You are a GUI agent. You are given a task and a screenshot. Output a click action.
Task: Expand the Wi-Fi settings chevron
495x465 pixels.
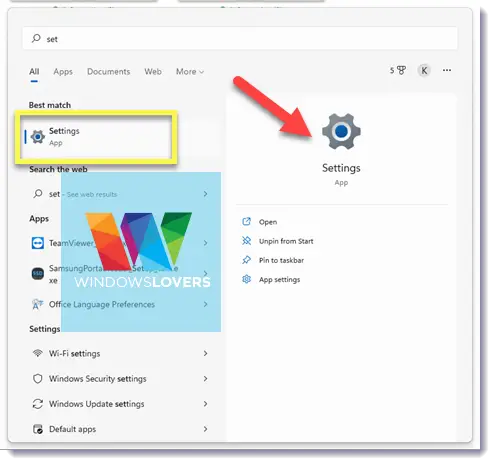click(x=205, y=353)
